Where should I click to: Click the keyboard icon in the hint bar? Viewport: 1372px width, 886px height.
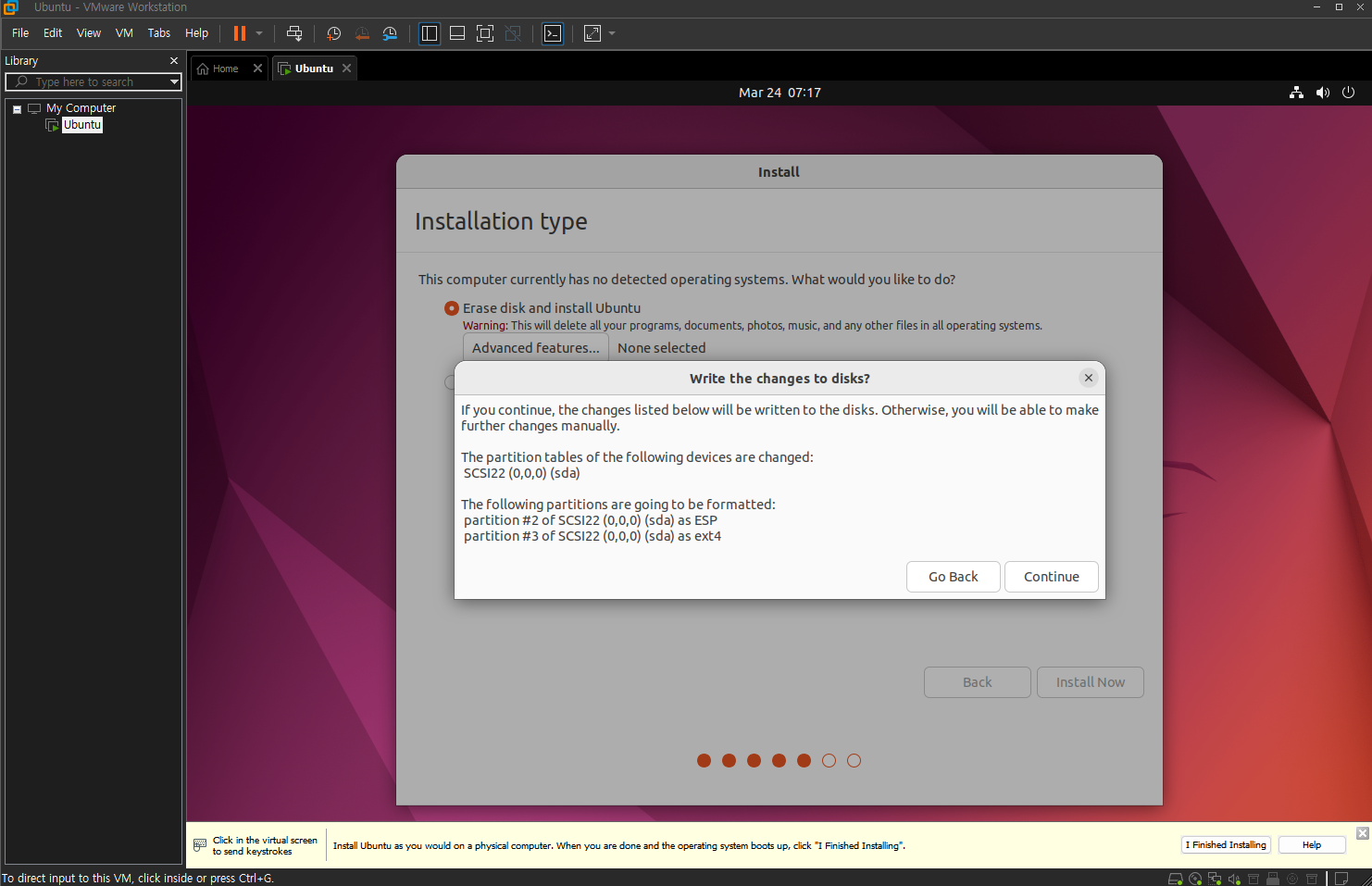coord(200,845)
